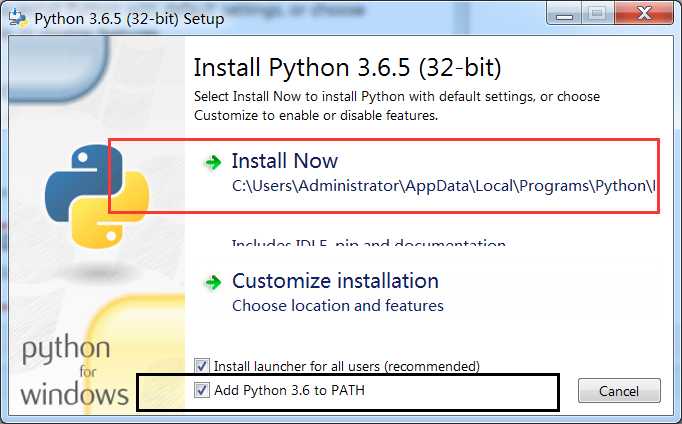Image resolution: width=682 pixels, height=424 pixels.
Task: Cancel the Python setup
Action: coord(619,391)
